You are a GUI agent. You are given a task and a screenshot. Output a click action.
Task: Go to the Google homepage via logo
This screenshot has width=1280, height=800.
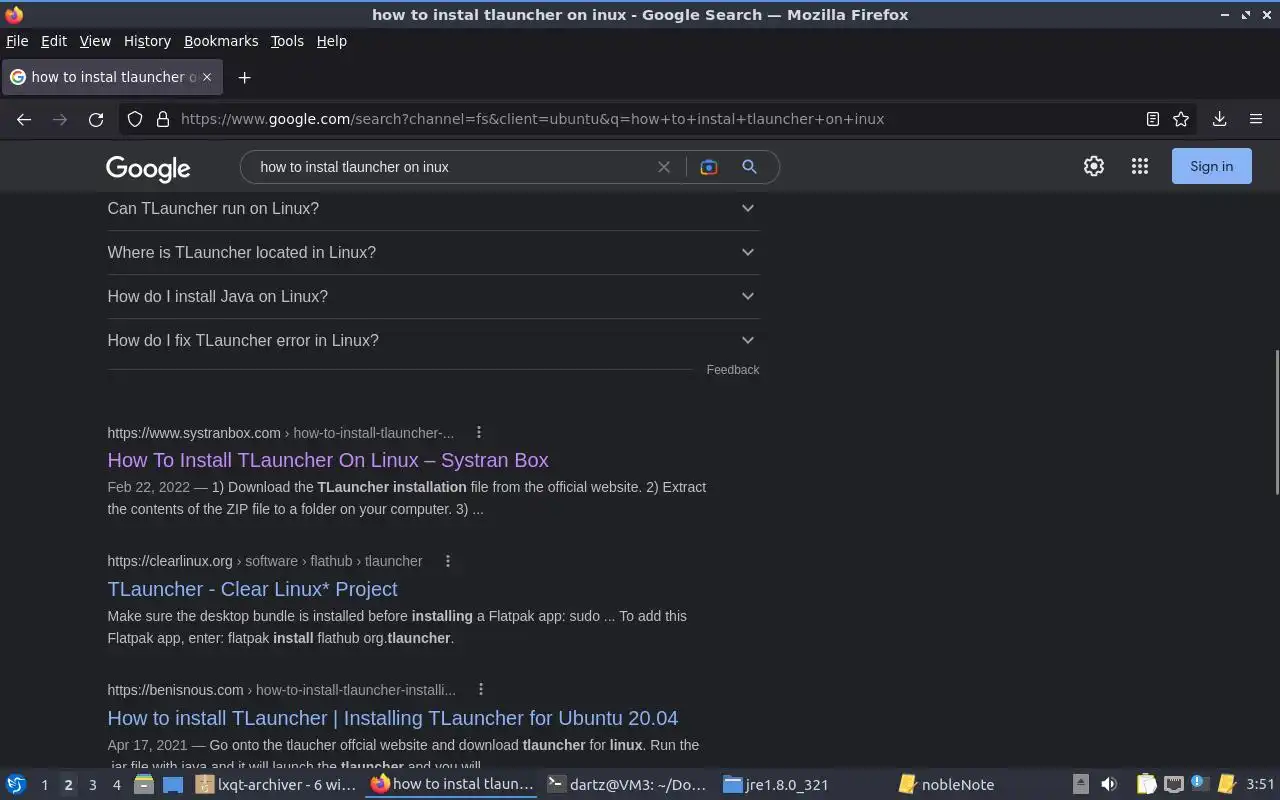coord(148,169)
